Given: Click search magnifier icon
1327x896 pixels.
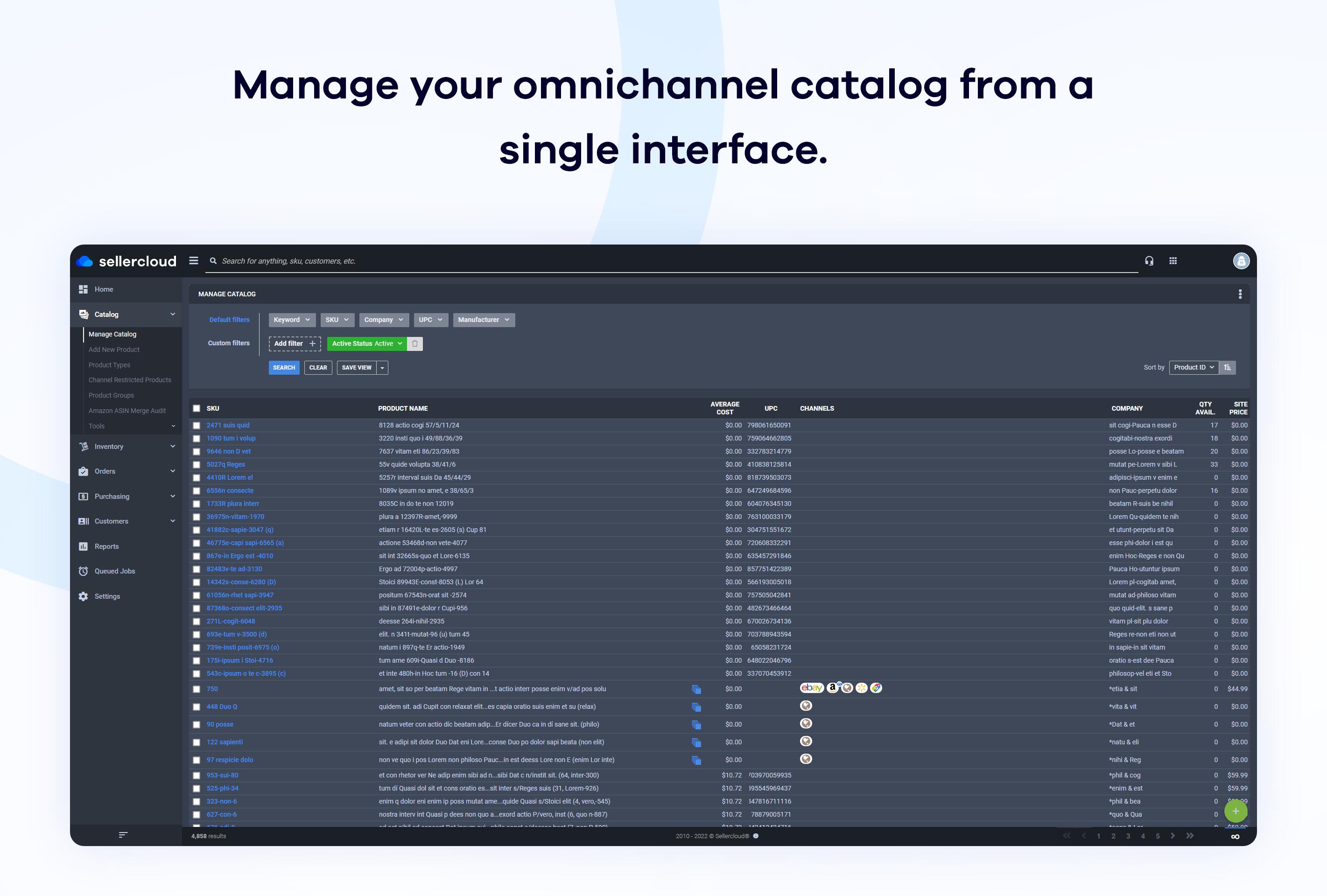Looking at the screenshot, I should tap(213, 261).
